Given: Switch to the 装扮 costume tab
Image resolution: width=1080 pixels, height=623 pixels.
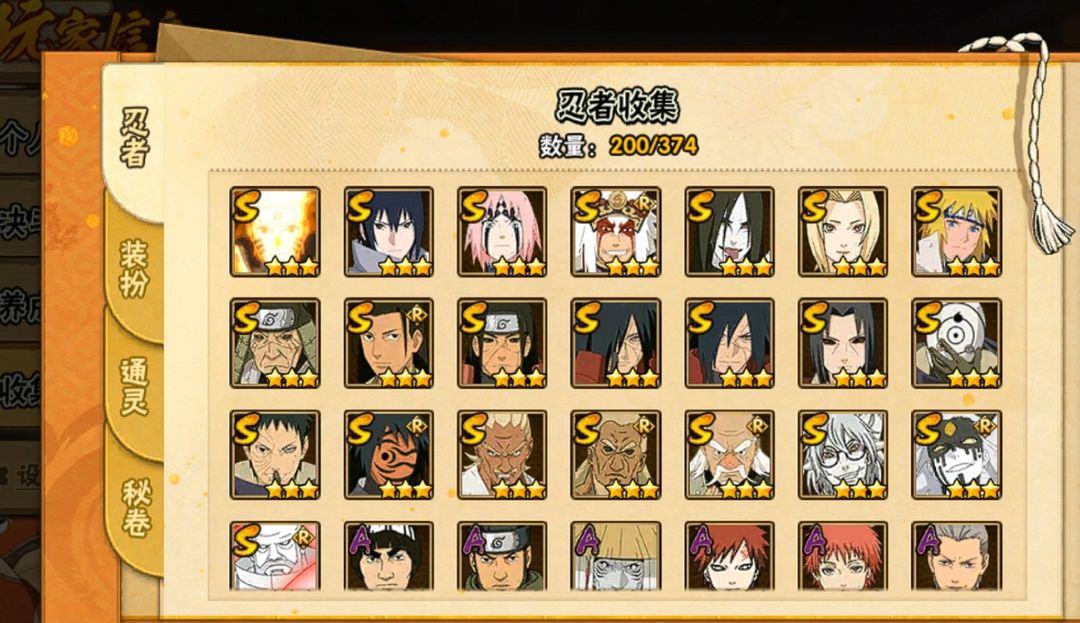Looking at the screenshot, I should click(x=134, y=270).
